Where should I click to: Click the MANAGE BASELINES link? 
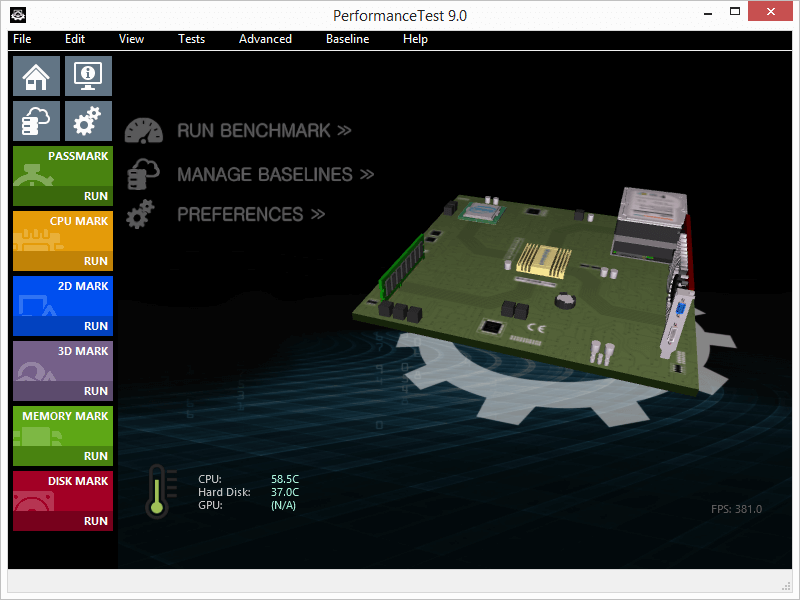(x=276, y=174)
